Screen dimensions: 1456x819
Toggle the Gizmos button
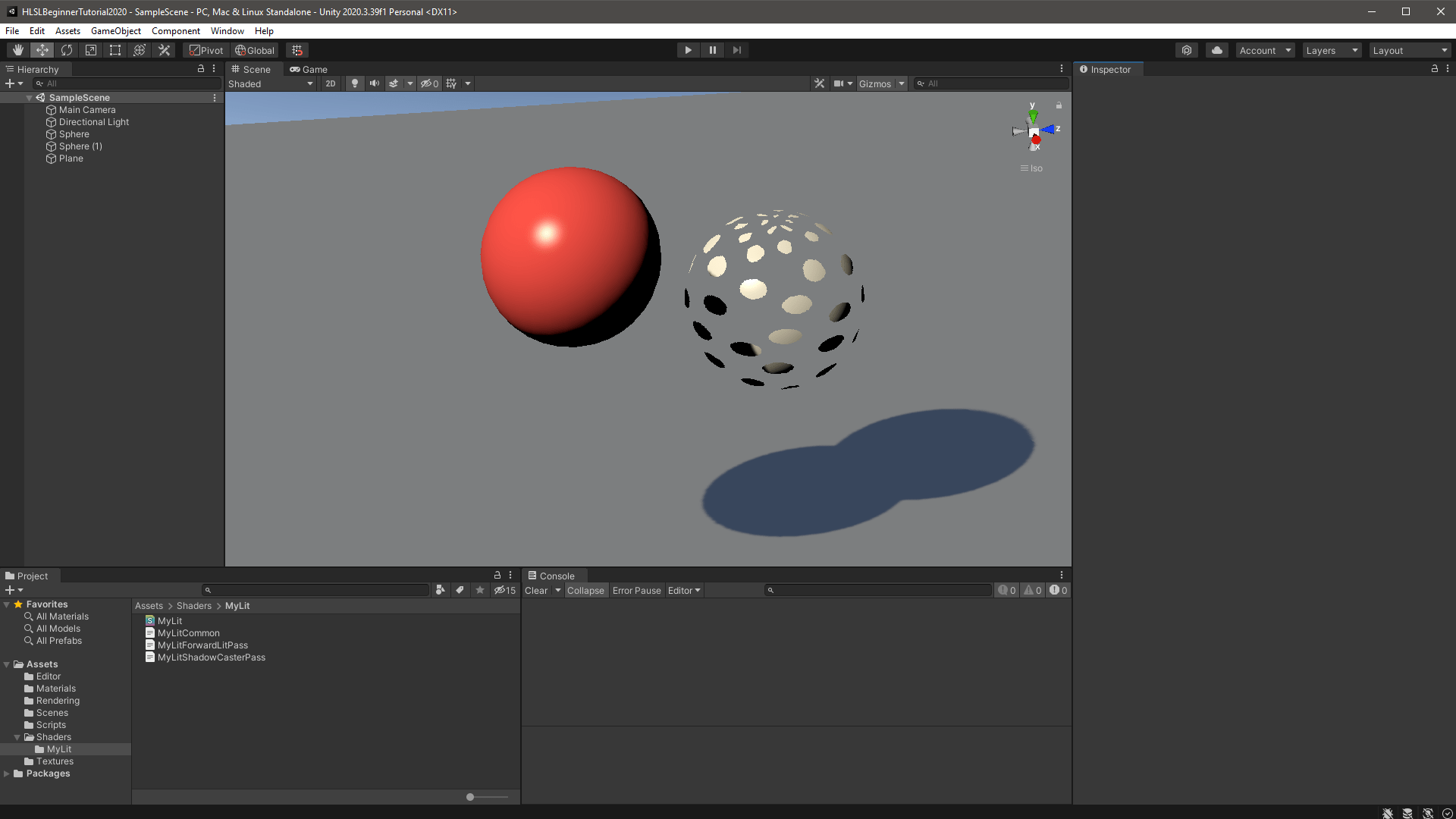coord(875,83)
